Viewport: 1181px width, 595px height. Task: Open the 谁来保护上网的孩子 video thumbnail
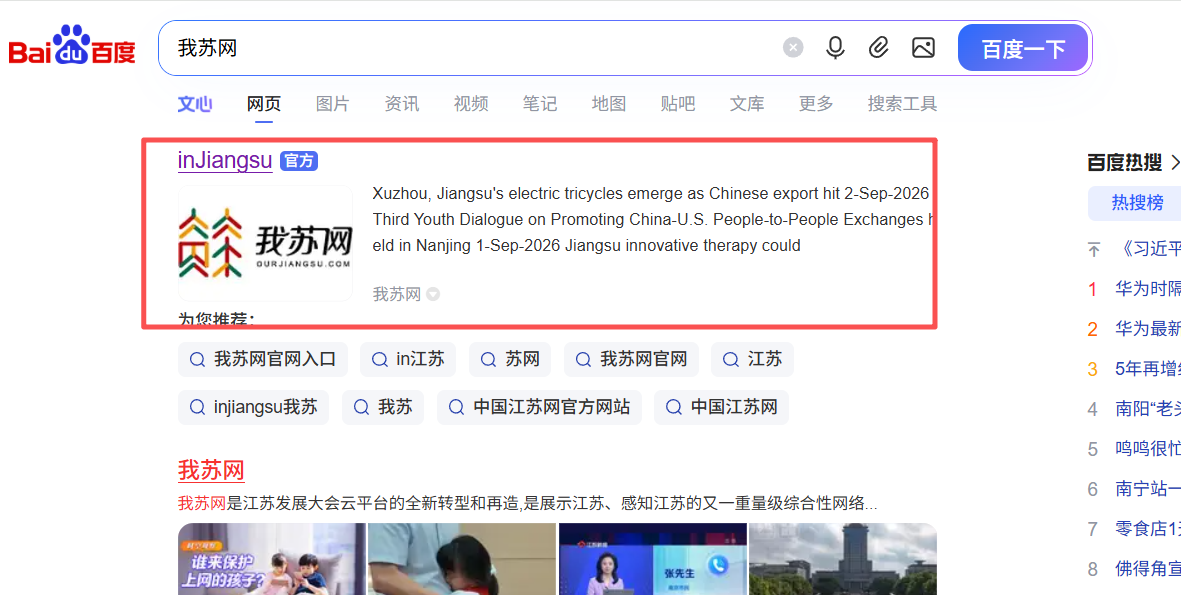[272, 559]
